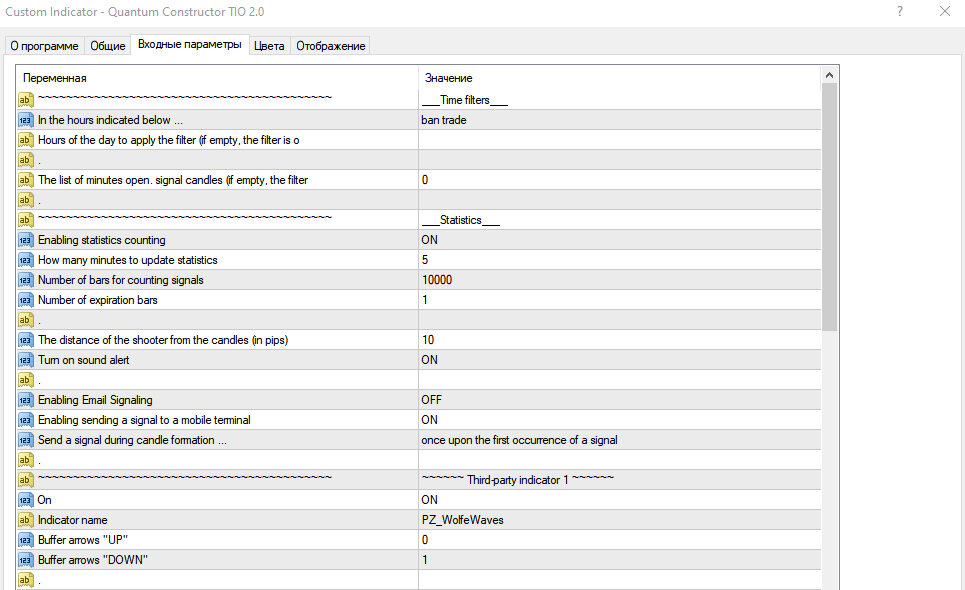
Task: Click the vertical scrollbar thumb of the parameter list
Action: (829, 207)
